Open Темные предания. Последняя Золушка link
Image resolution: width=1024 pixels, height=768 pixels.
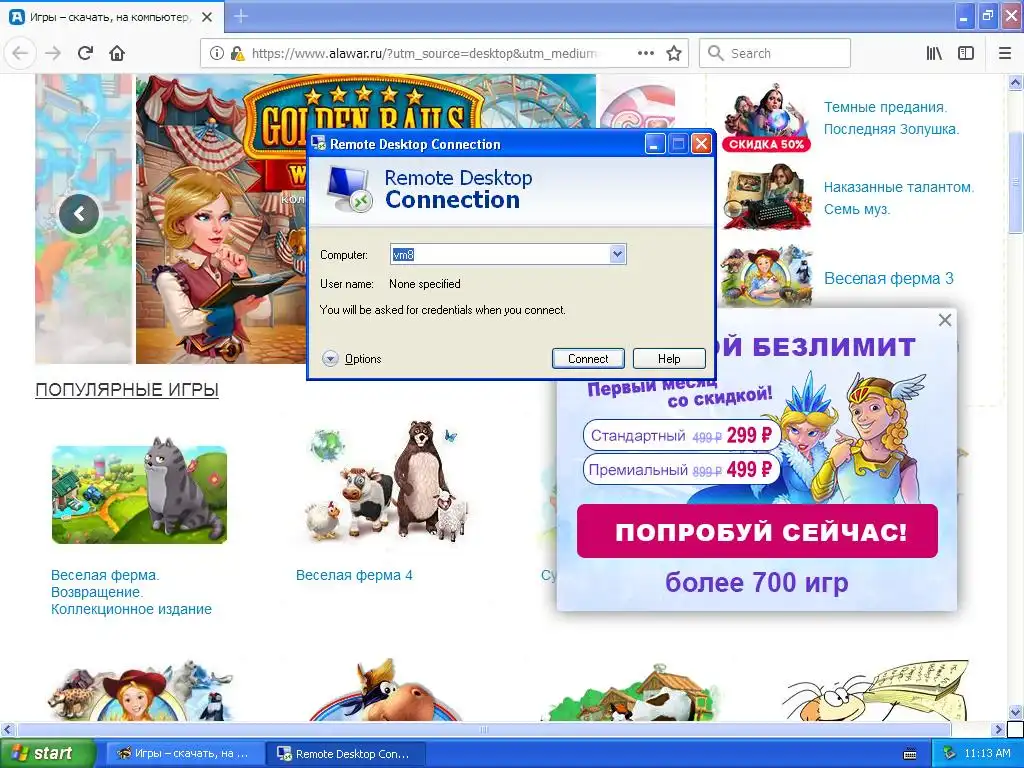(891, 118)
